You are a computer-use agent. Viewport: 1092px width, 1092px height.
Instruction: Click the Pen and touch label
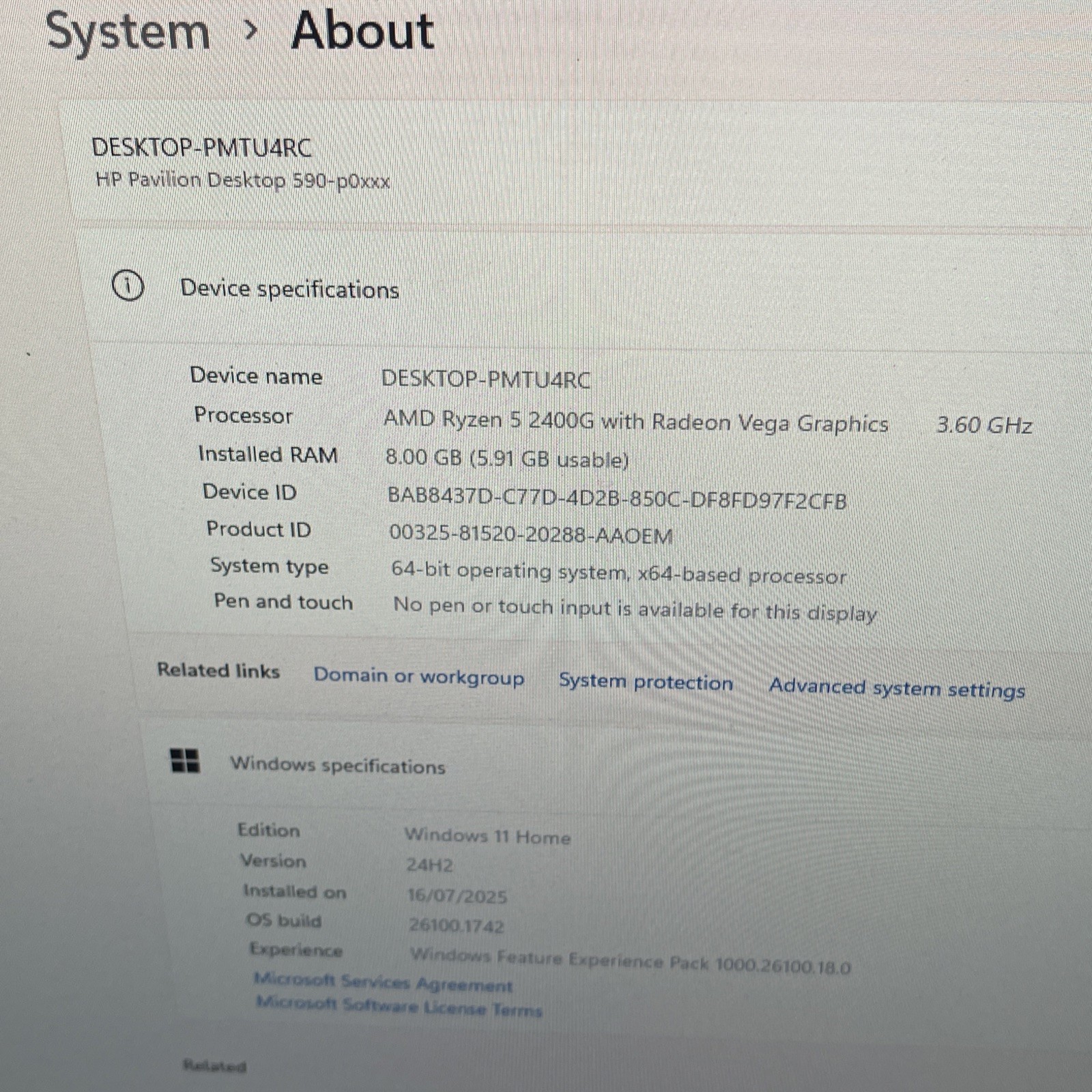(283, 601)
